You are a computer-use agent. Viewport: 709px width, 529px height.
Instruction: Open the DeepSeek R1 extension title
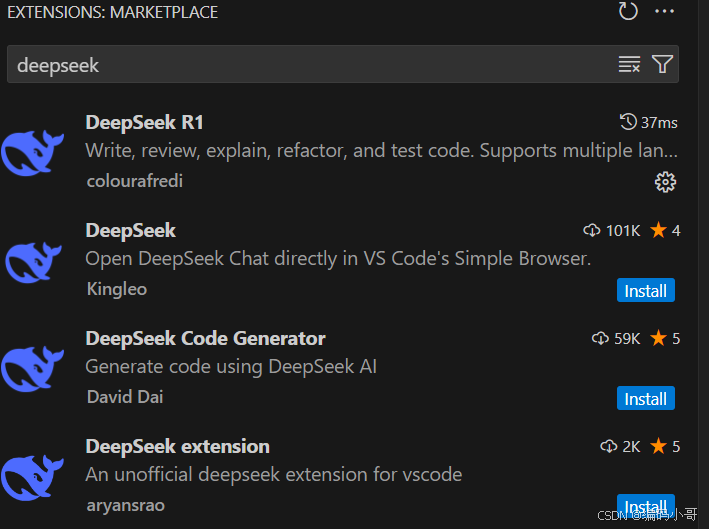pyautogui.click(x=145, y=123)
